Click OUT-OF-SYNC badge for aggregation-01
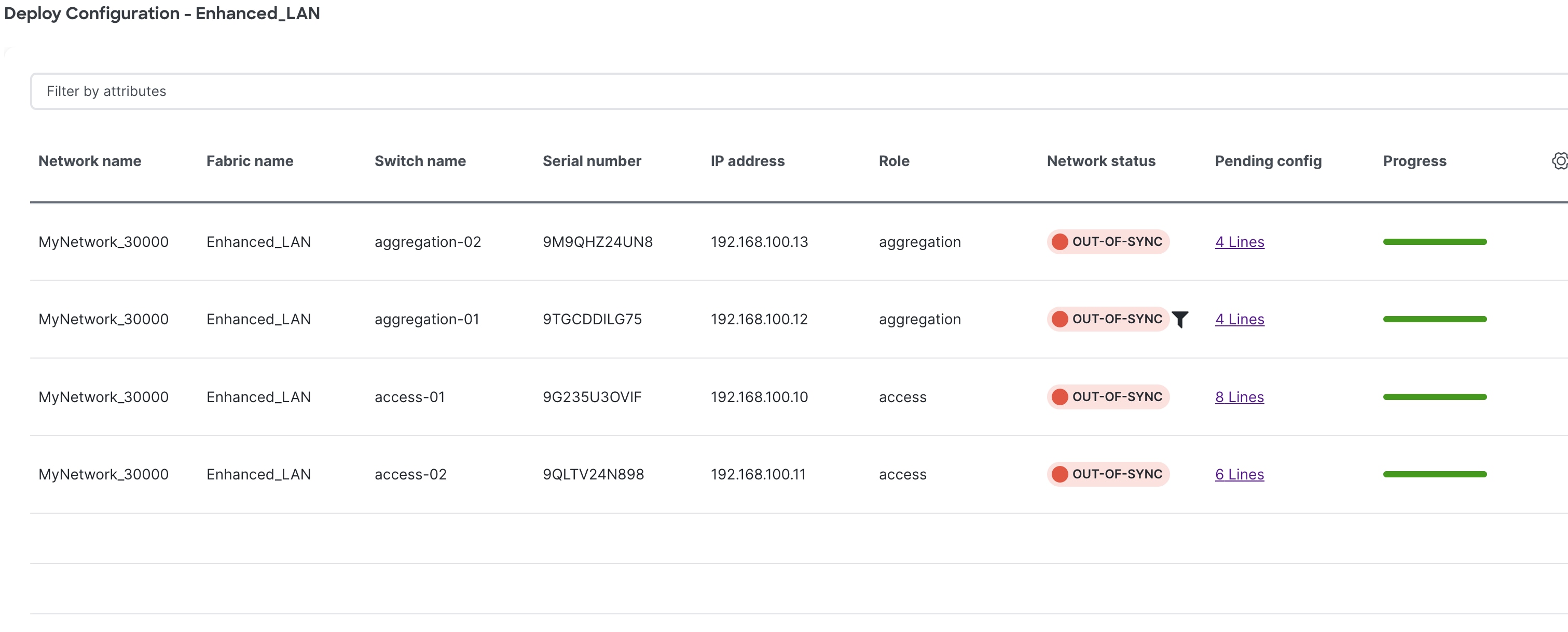This screenshot has width=1568, height=632. (x=1117, y=319)
